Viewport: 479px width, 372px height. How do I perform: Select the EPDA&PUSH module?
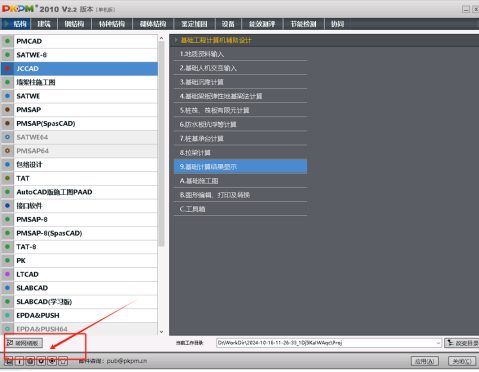pyautogui.click(x=79, y=315)
